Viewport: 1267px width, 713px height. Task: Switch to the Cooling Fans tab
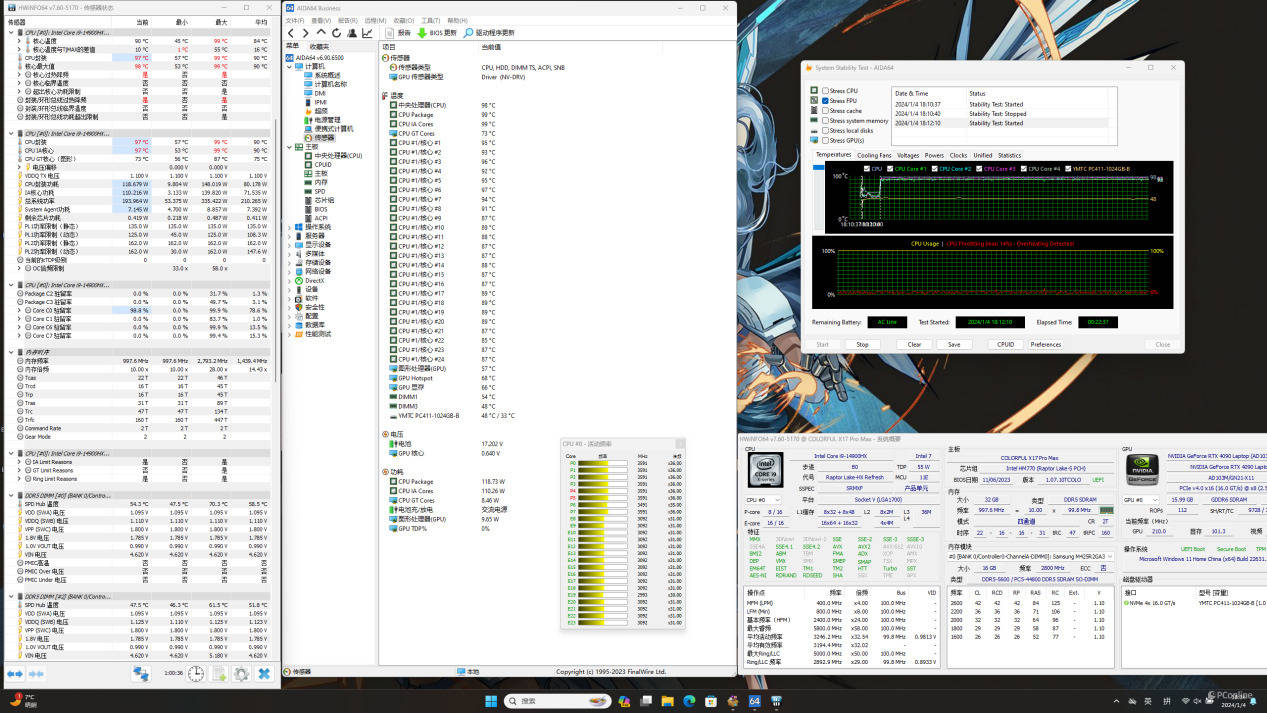(x=873, y=155)
